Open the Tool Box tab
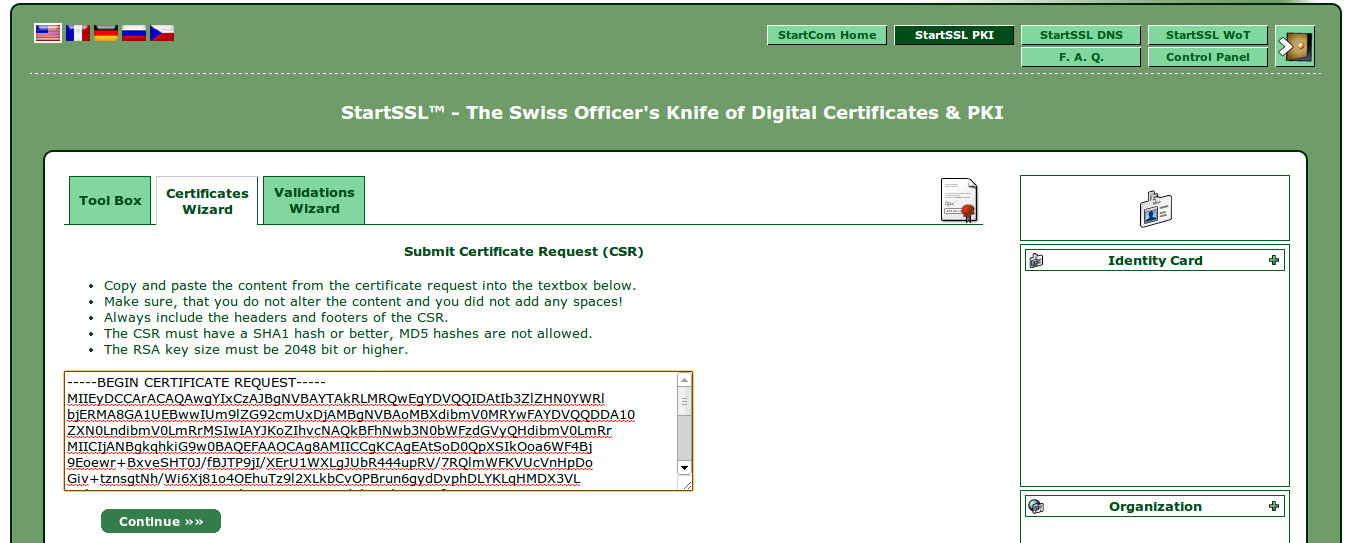This screenshot has height=543, width=1350. click(110, 200)
